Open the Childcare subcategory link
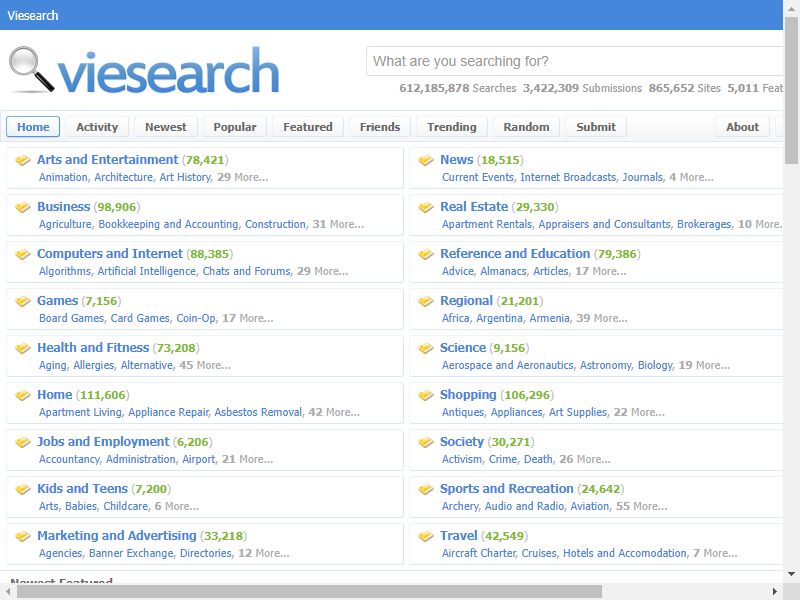The width and height of the screenshot is (800, 600). [x=126, y=506]
